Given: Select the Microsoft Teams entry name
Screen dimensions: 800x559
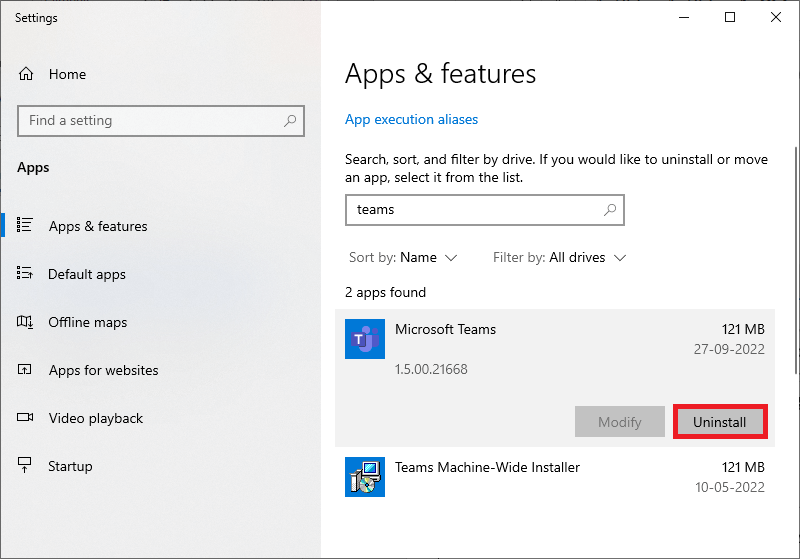Looking at the screenshot, I should point(445,329).
